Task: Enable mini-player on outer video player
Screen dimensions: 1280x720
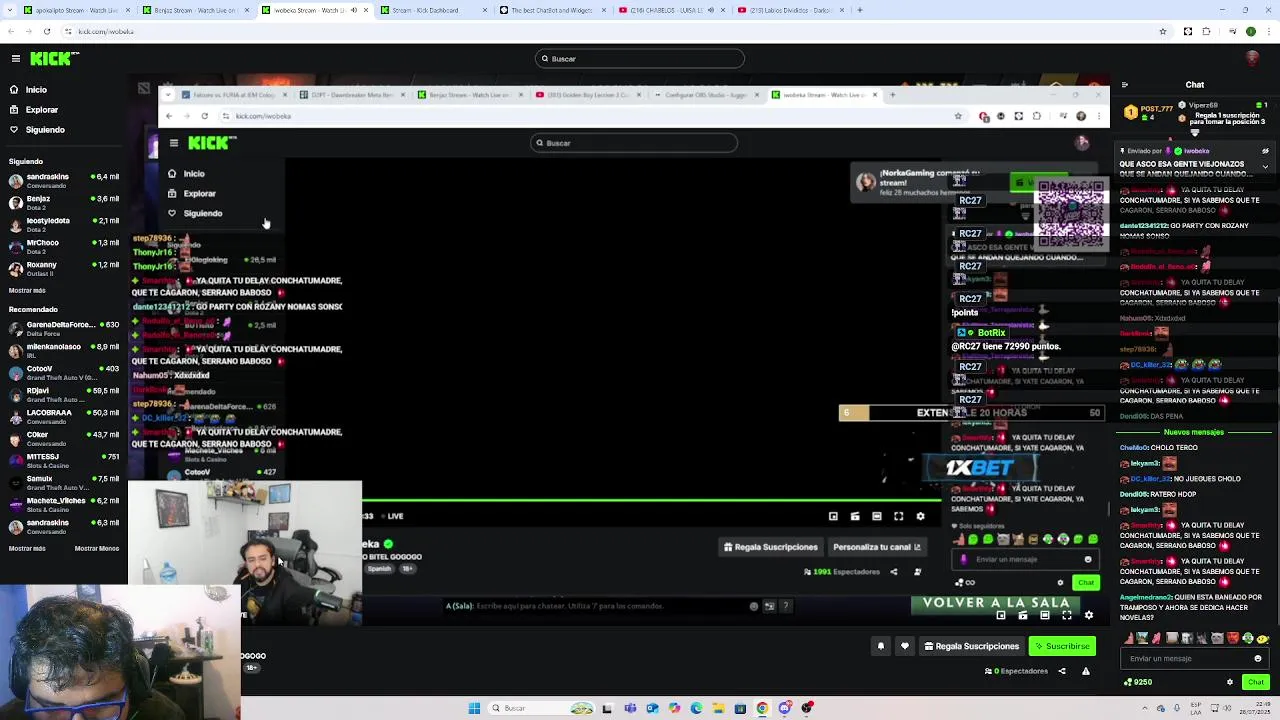Action: [x=1001, y=616]
